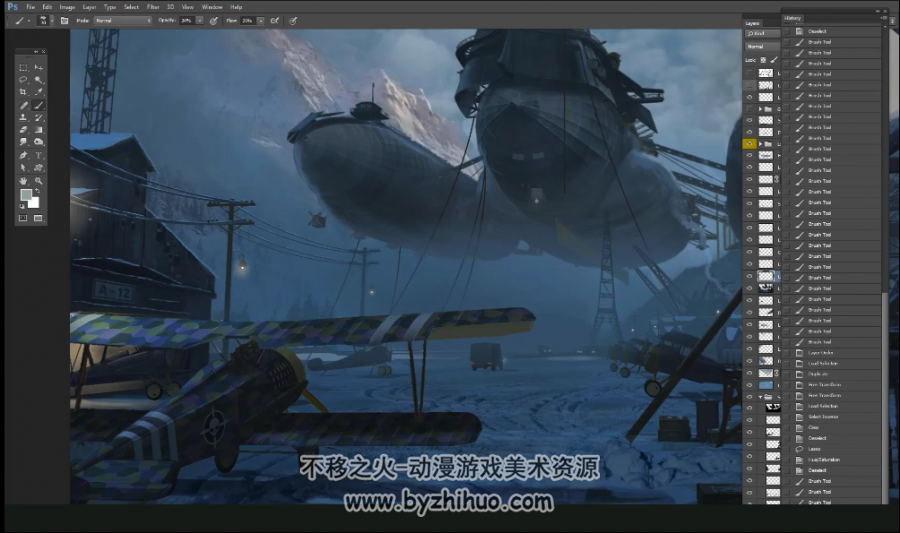Select the Gradient tool

[x=38, y=130]
